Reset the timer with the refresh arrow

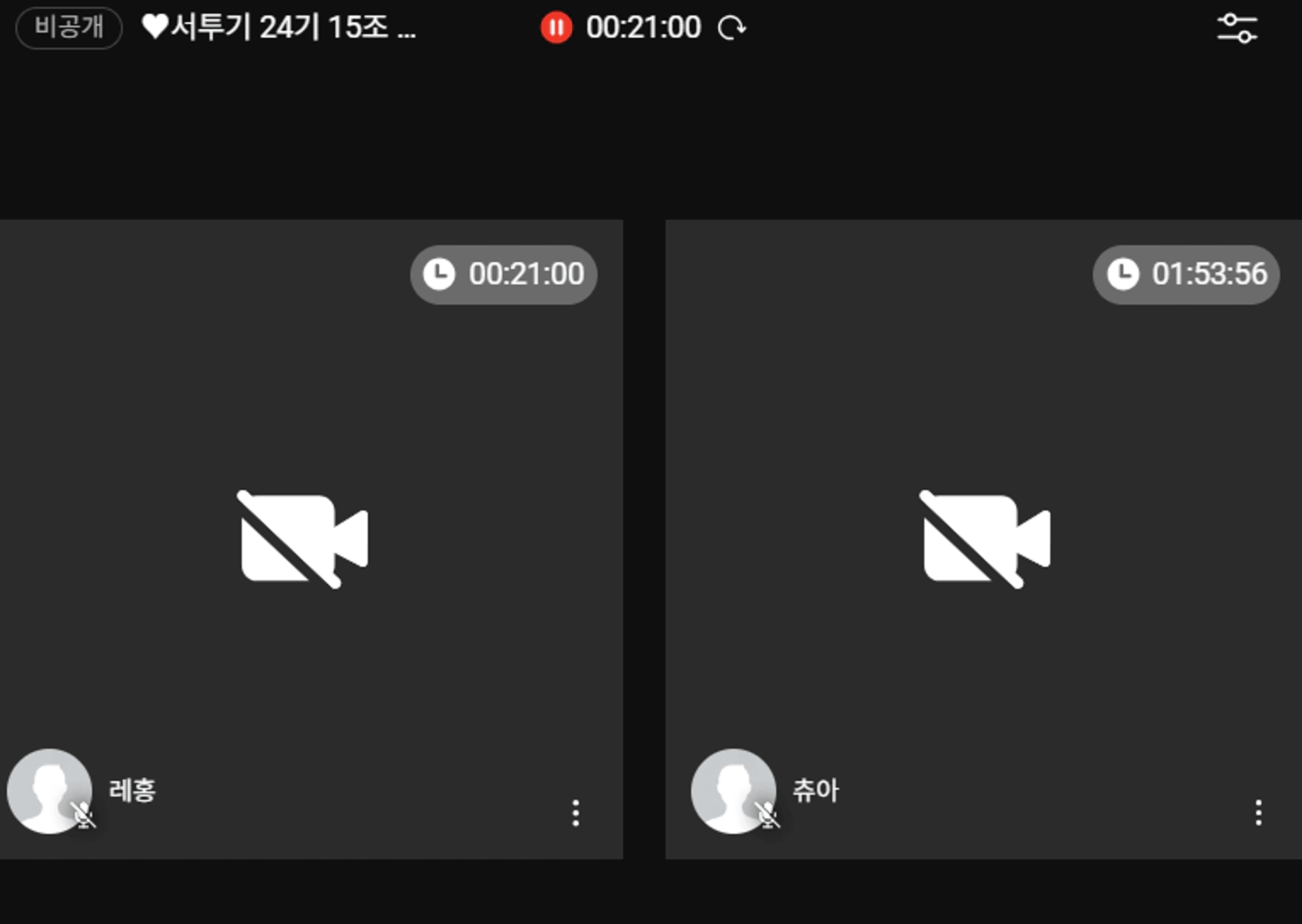731,28
